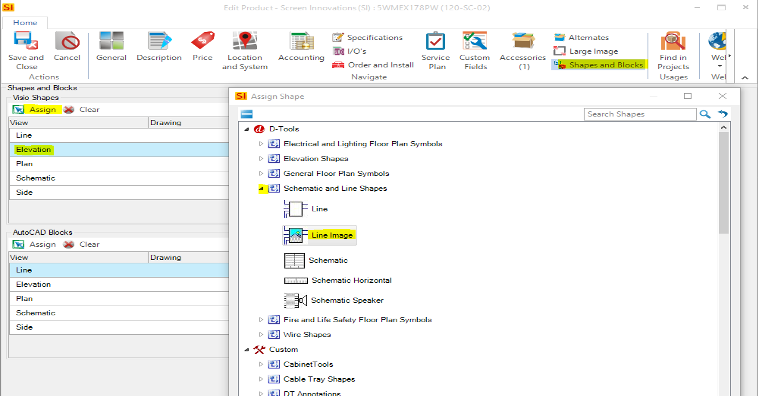Click the search magnifier icon

pos(705,114)
